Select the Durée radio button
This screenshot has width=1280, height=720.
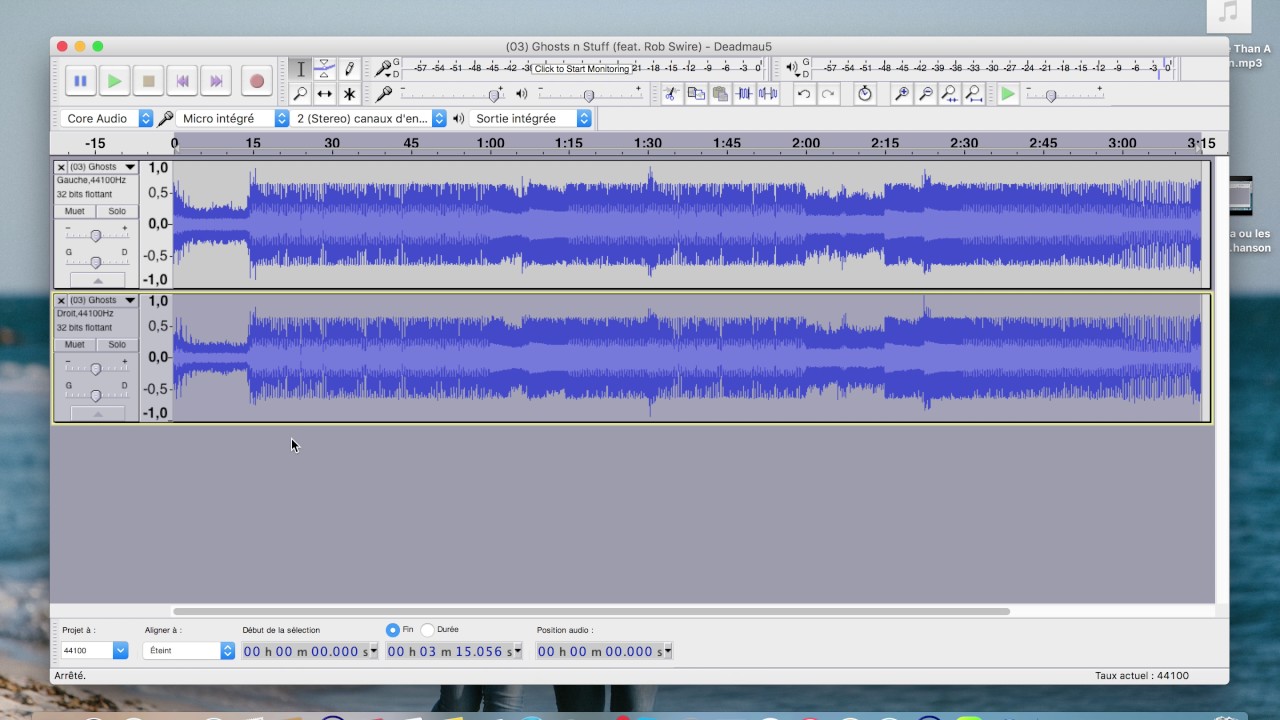tap(427, 630)
